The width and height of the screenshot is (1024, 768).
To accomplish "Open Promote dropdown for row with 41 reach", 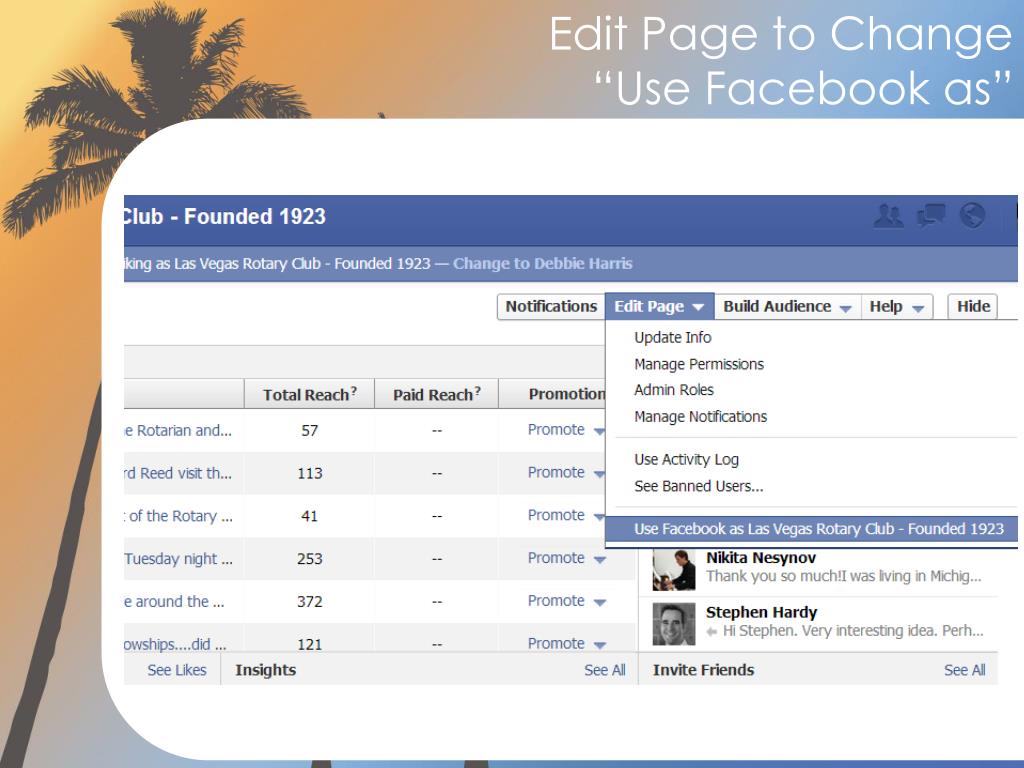I will pyautogui.click(x=566, y=515).
